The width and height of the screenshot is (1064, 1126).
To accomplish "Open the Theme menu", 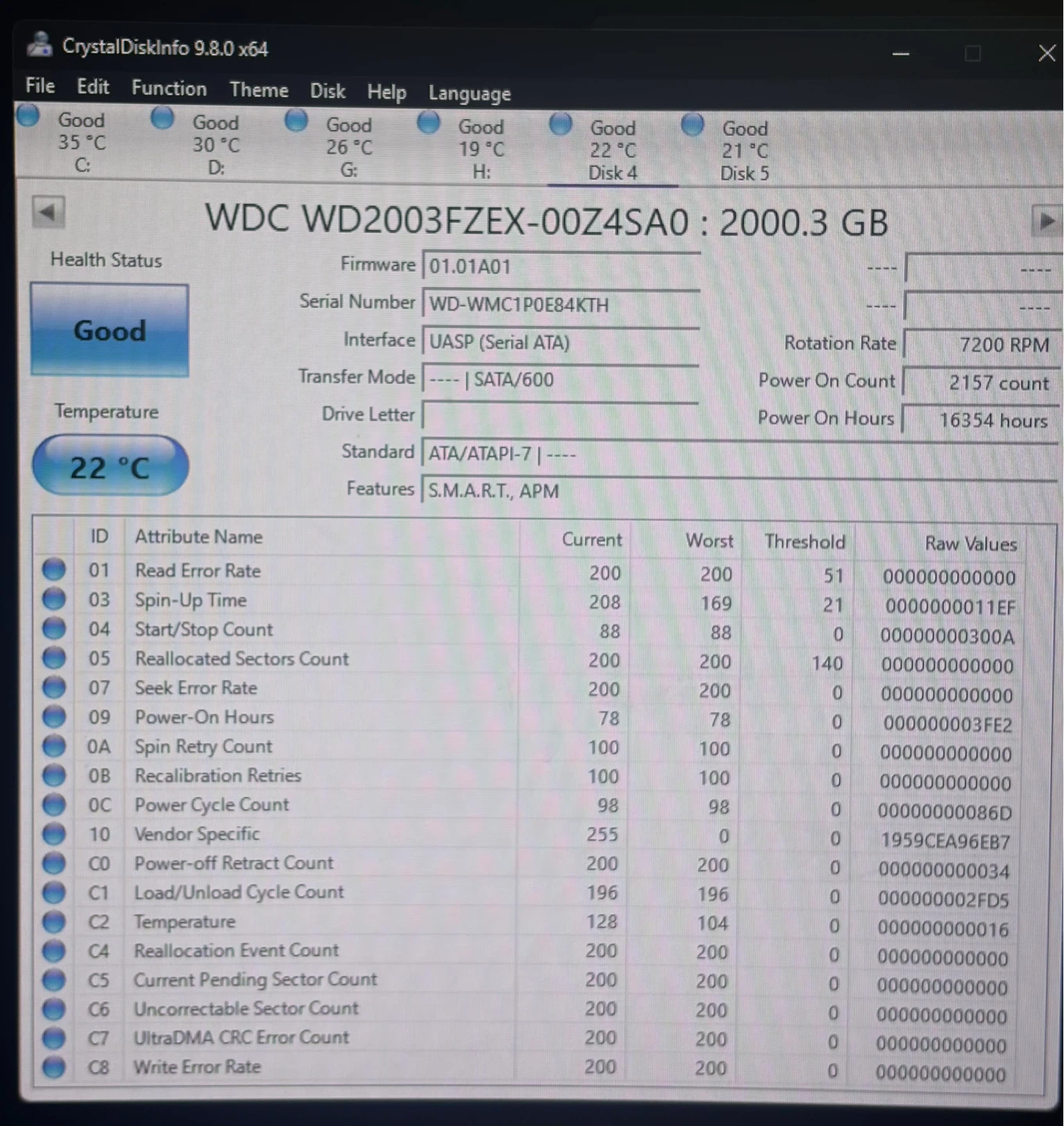I will 259,90.
